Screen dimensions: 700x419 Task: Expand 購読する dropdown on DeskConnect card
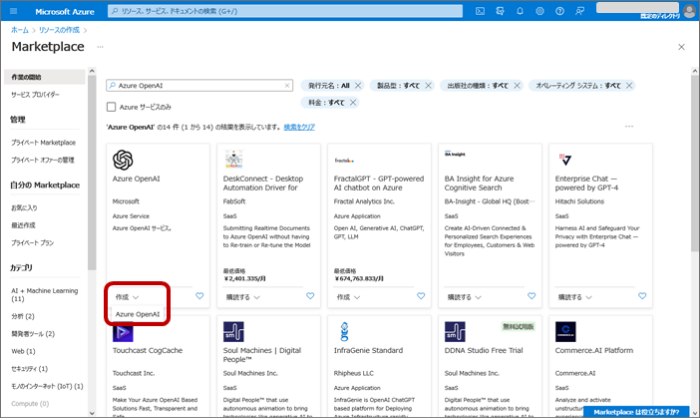[x=243, y=297]
